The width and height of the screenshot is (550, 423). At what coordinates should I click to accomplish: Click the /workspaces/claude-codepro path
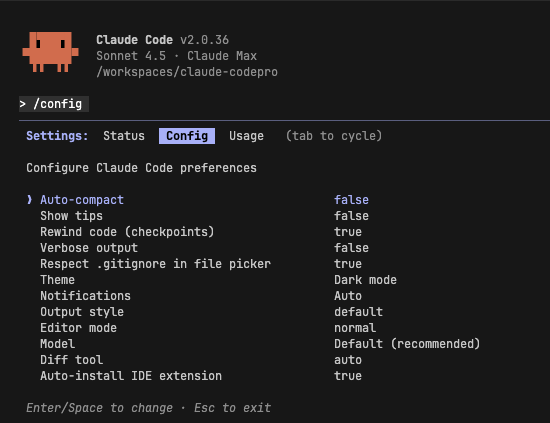coord(187,72)
